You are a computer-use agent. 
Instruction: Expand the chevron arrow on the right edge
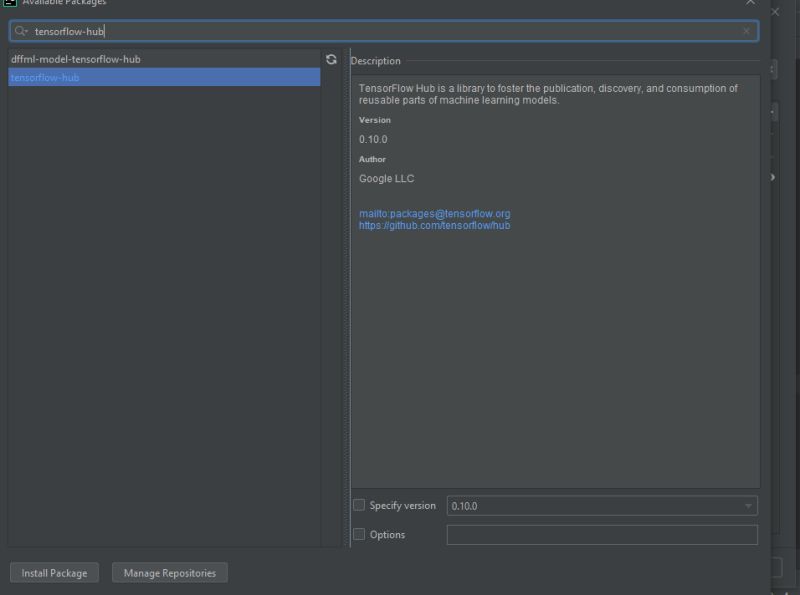770,175
